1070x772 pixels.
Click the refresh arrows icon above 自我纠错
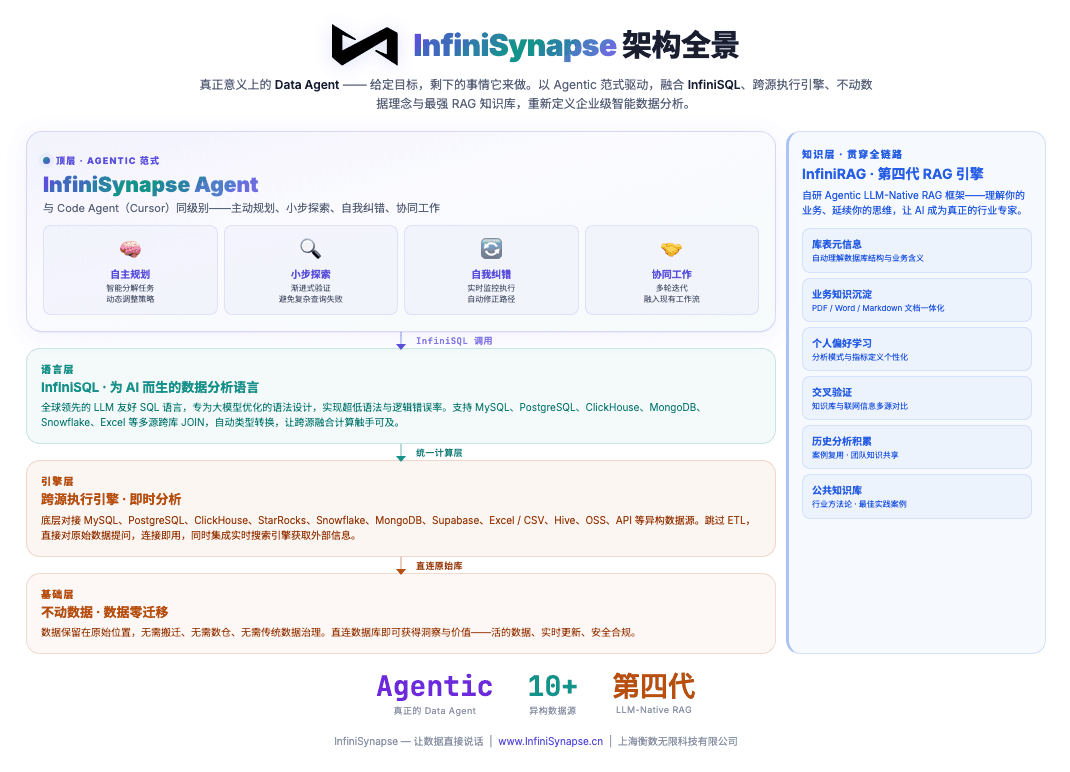click(491, 248)
